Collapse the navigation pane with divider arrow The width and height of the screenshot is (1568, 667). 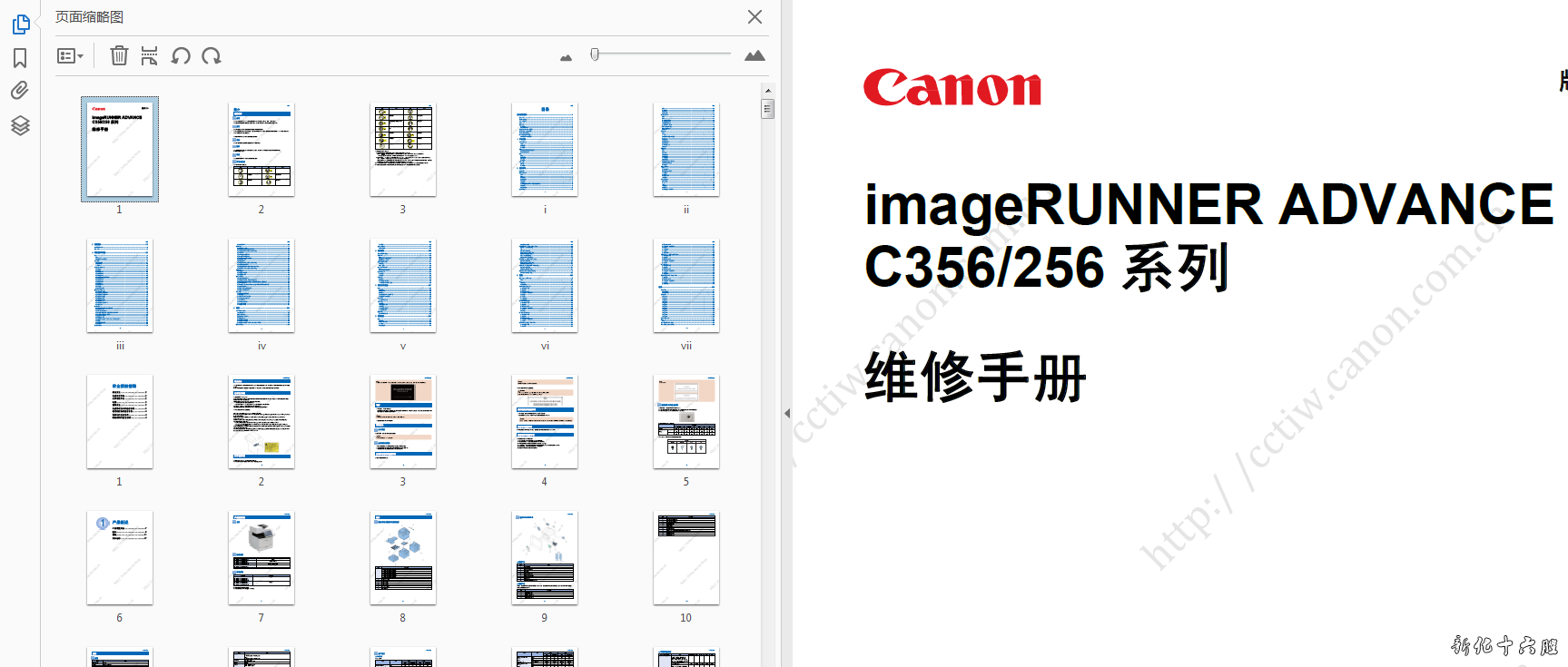[x=787, y=413]
